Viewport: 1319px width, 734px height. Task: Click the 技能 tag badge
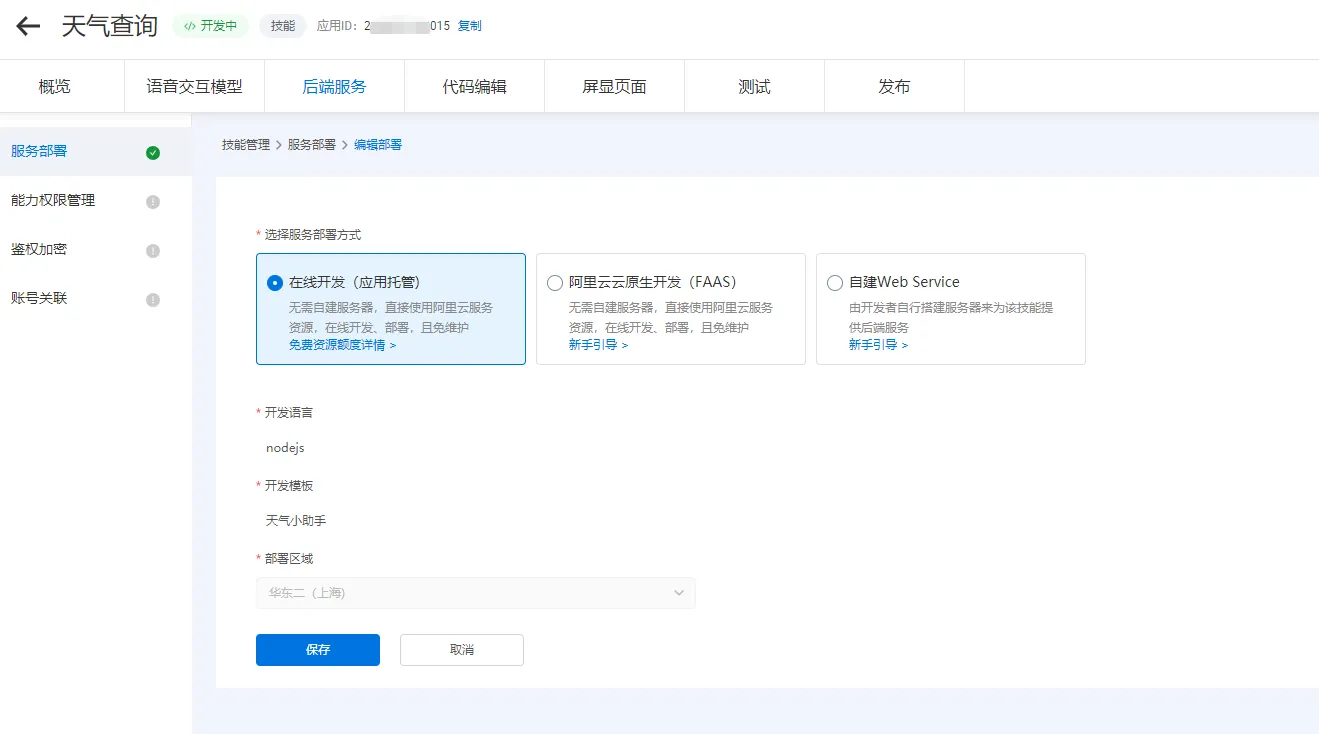pos(283,26)
